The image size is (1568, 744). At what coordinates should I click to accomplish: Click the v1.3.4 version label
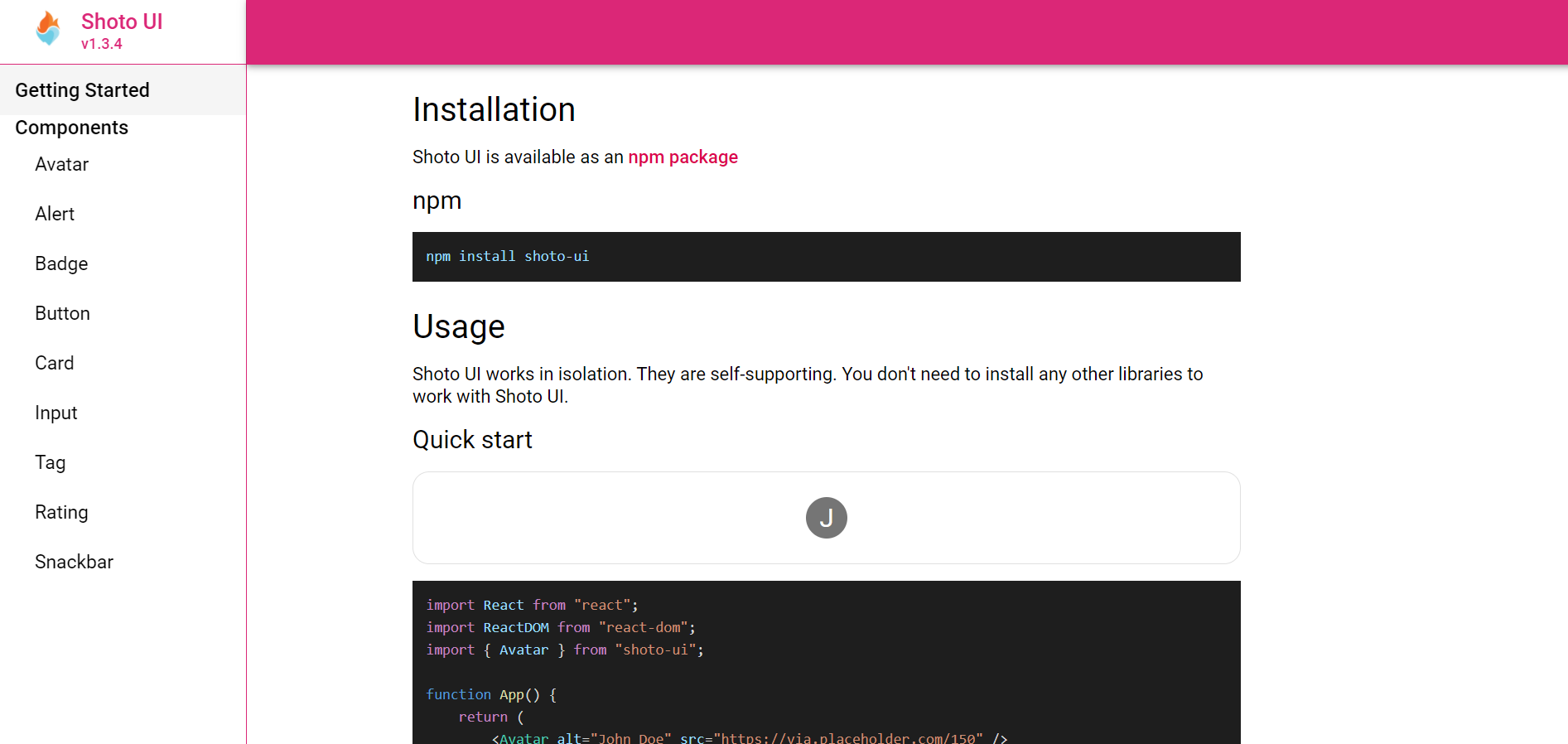tap(102, 44)
